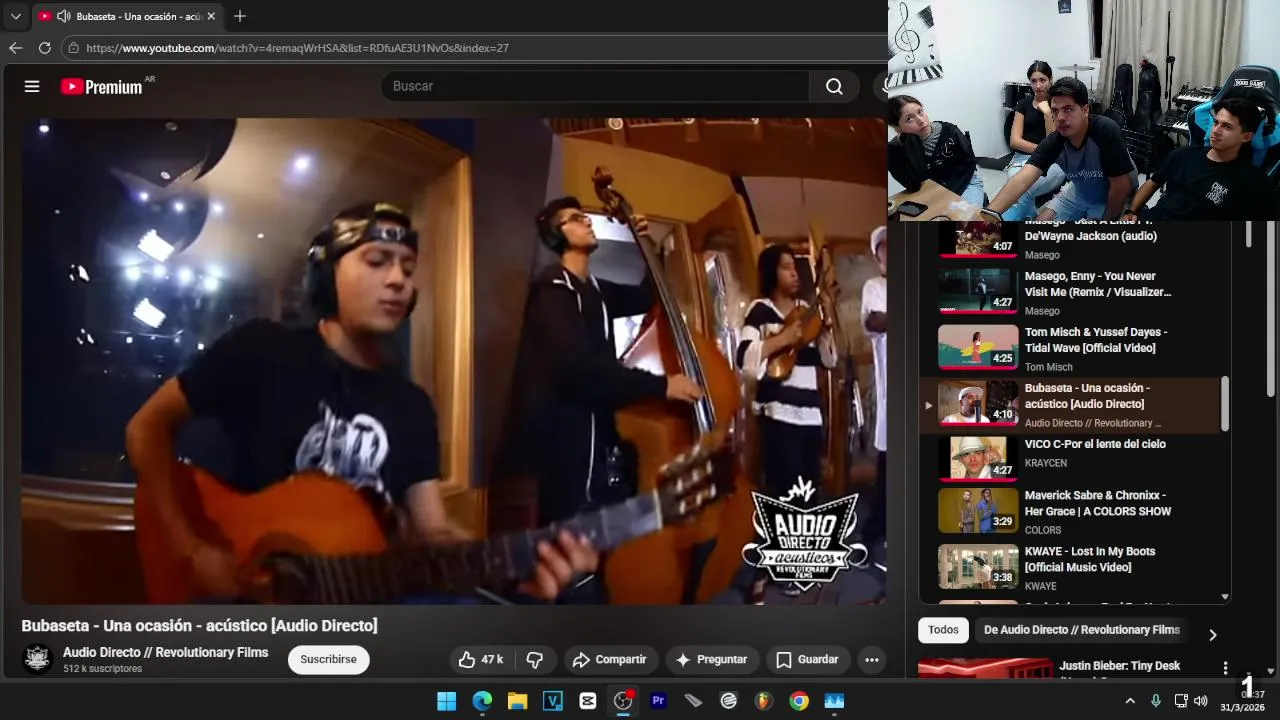
Task: Open Tom Misch channel name in playlist
Action: tap(1049, 367)
